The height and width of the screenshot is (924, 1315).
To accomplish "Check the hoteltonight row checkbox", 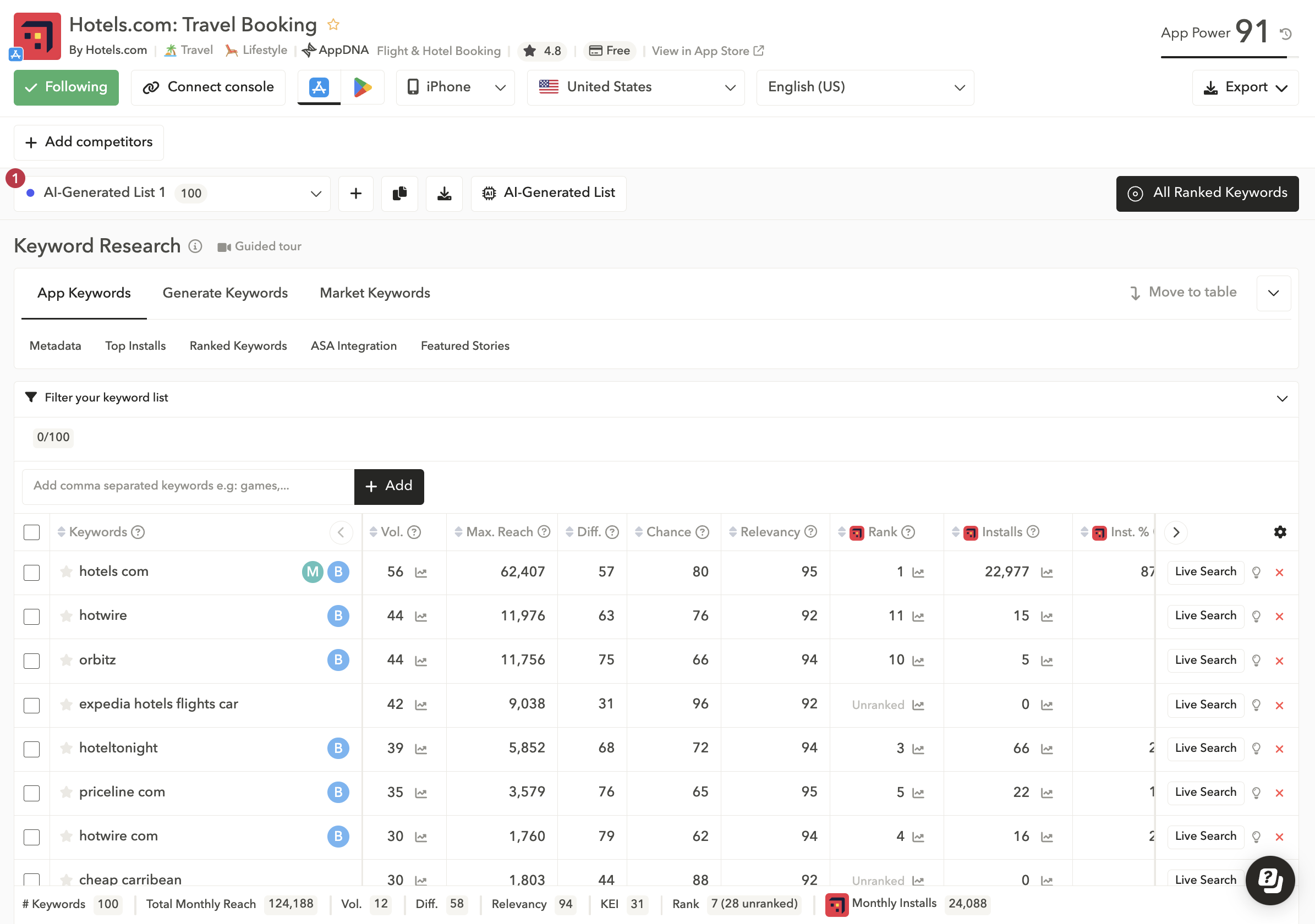I will point(31,749).
